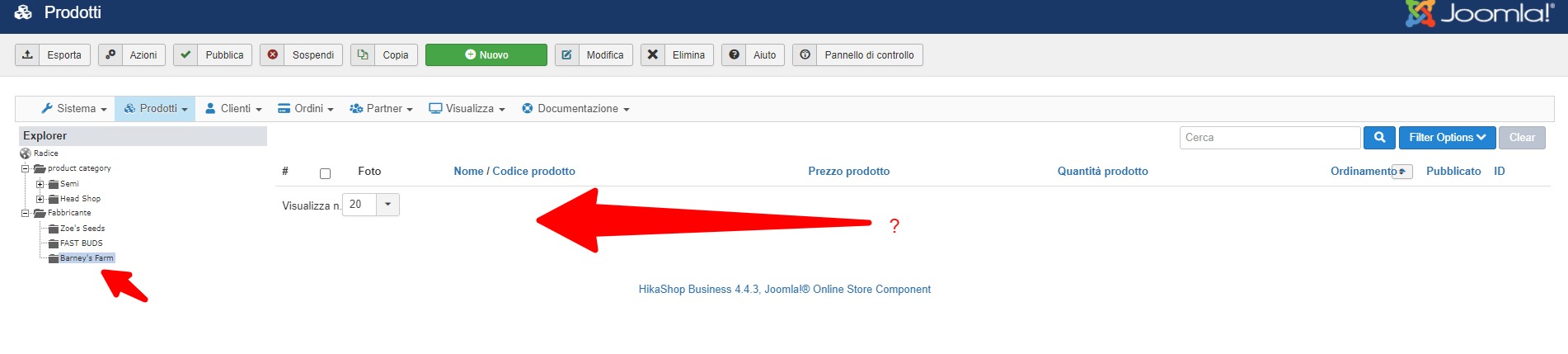Image resolution: width=1568 pixels, height=354 pixels.
Task: Click the Fabbricante folder icon
Action: (x=40, y=213)
